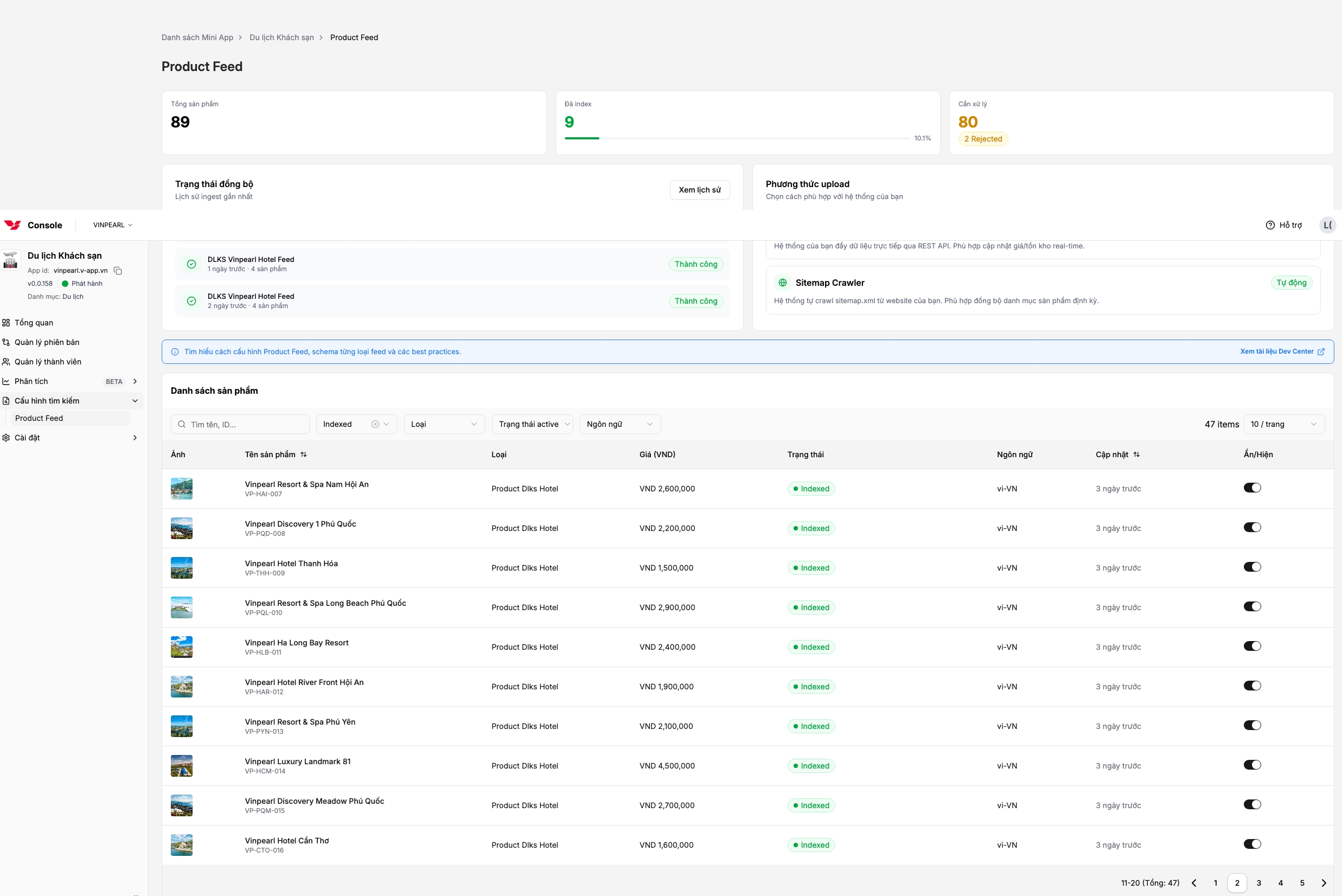
Task: Click the Tự động tag on Sitemap Crawler
Action: click(x=1291, y=283)
